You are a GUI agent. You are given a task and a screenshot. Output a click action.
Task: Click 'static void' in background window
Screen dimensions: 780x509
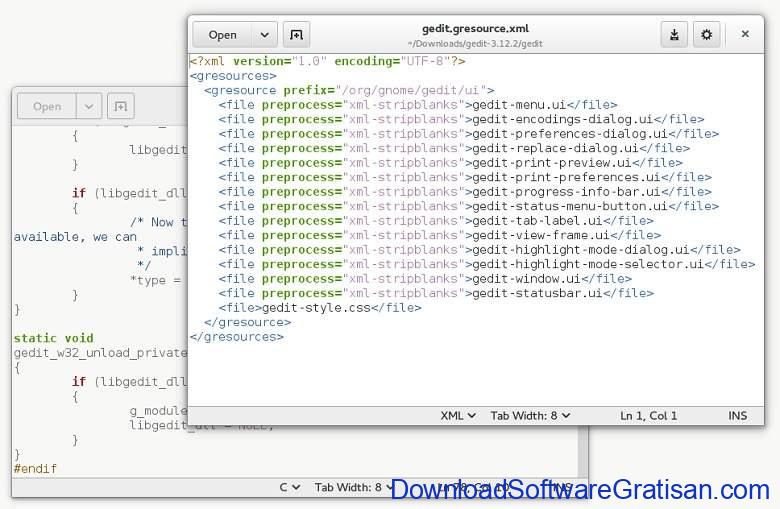click(x=54, y=338)
